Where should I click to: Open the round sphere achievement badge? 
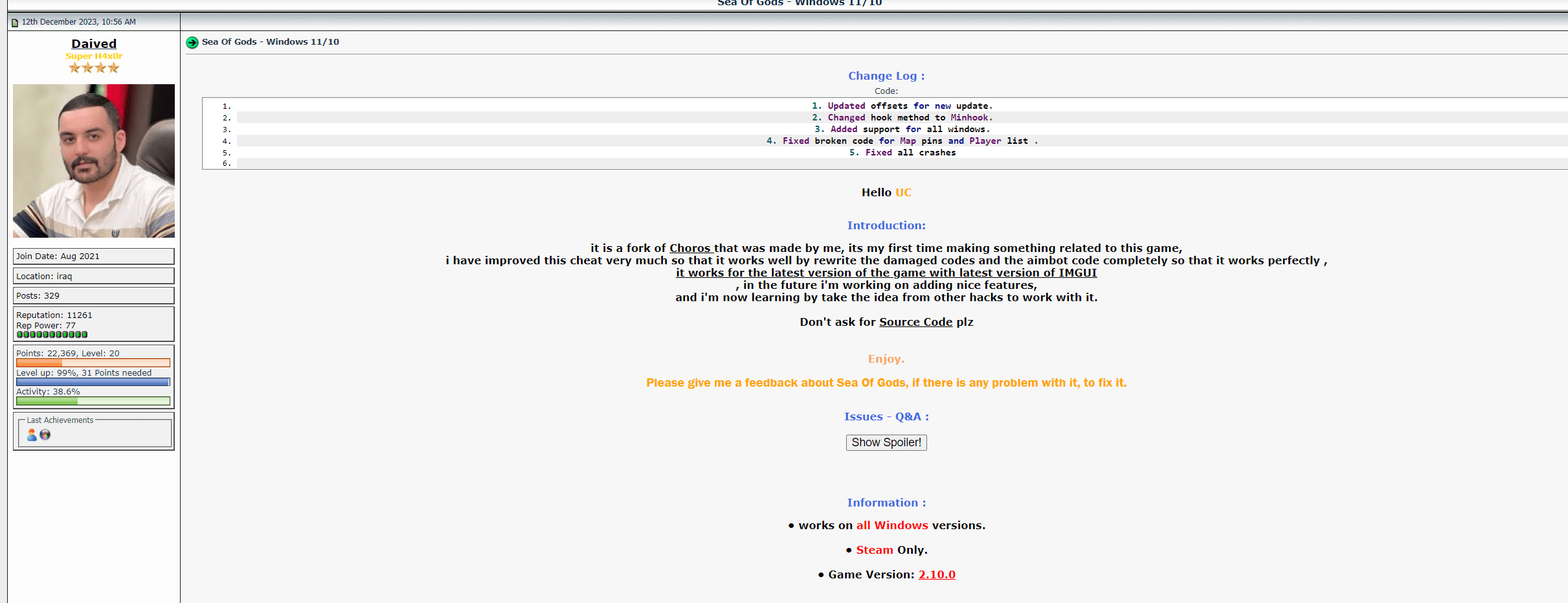coord(45,435)
